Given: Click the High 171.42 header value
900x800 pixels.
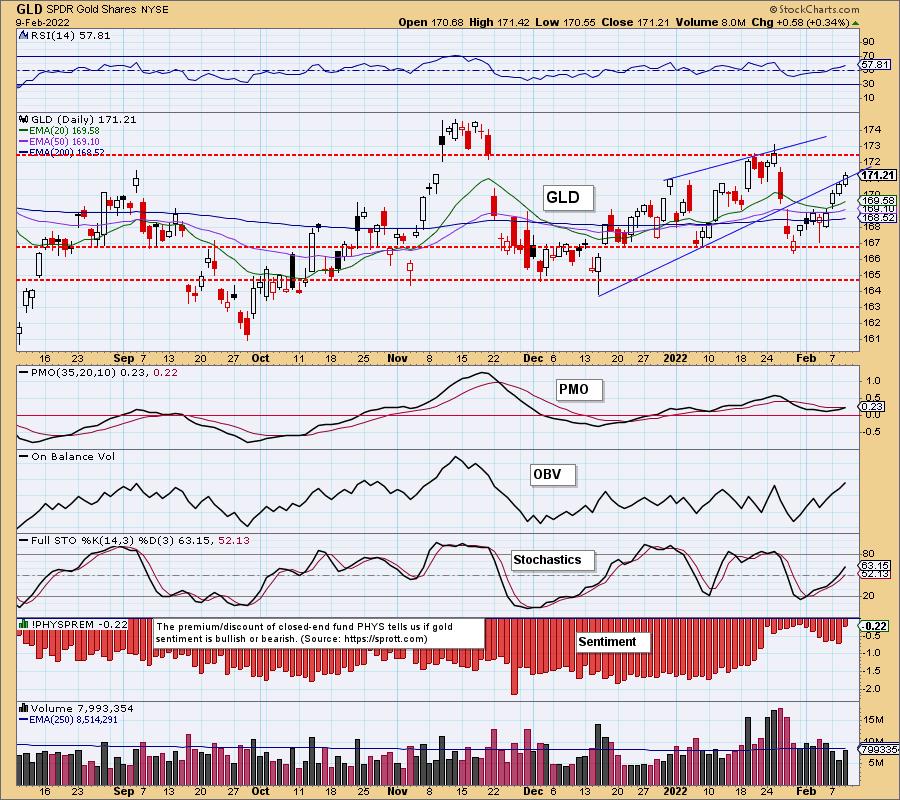Looking at the screenshot, I should [x=499, y=22].
